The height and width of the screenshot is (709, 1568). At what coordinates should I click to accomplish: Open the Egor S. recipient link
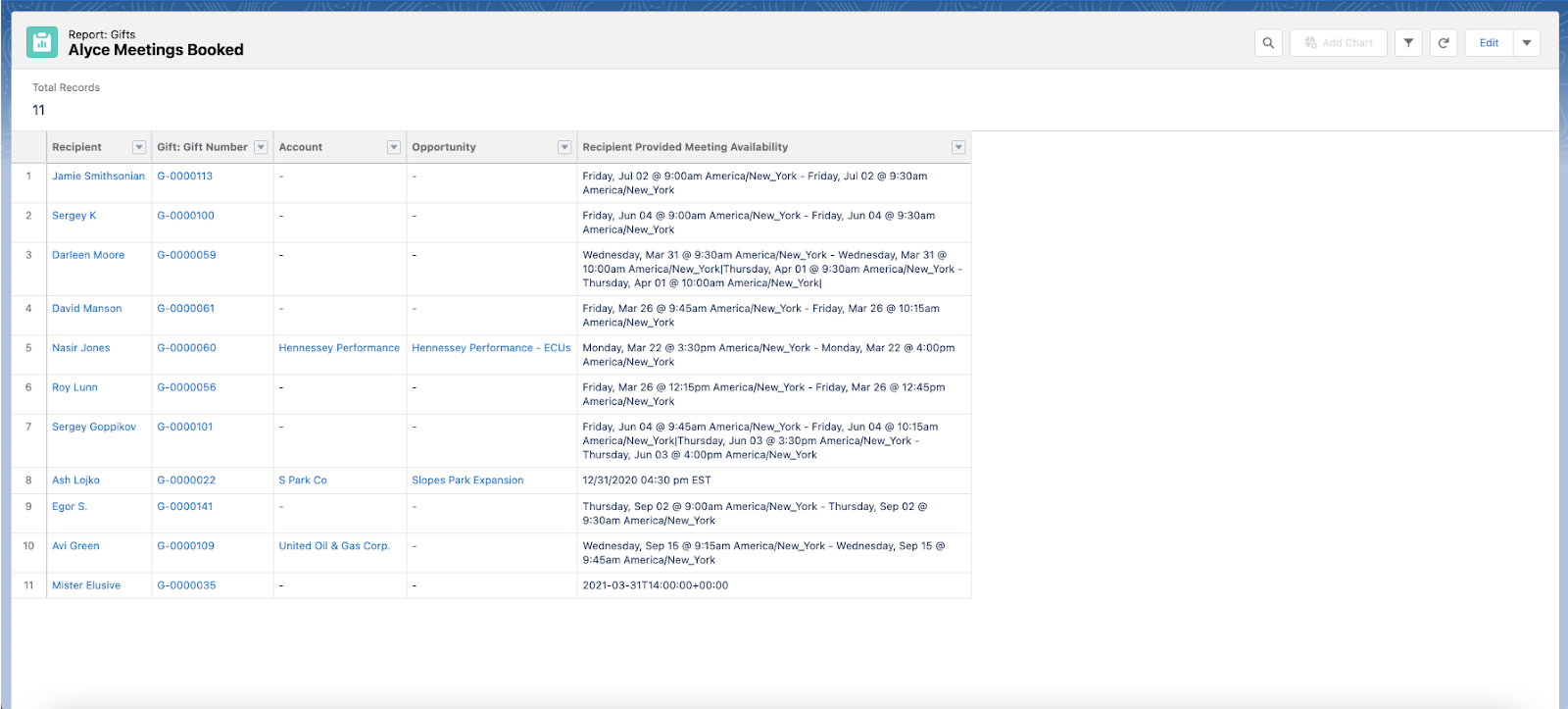pos(70,507)
